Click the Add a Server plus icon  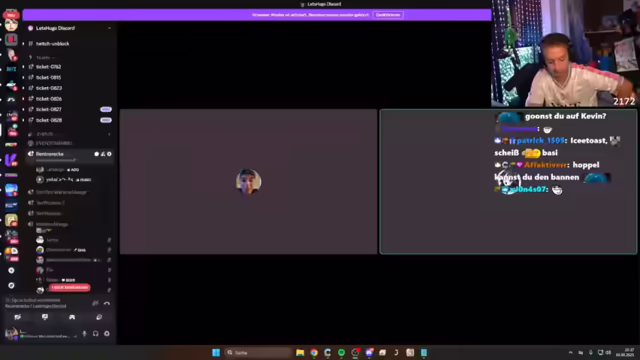pos(11,270)
